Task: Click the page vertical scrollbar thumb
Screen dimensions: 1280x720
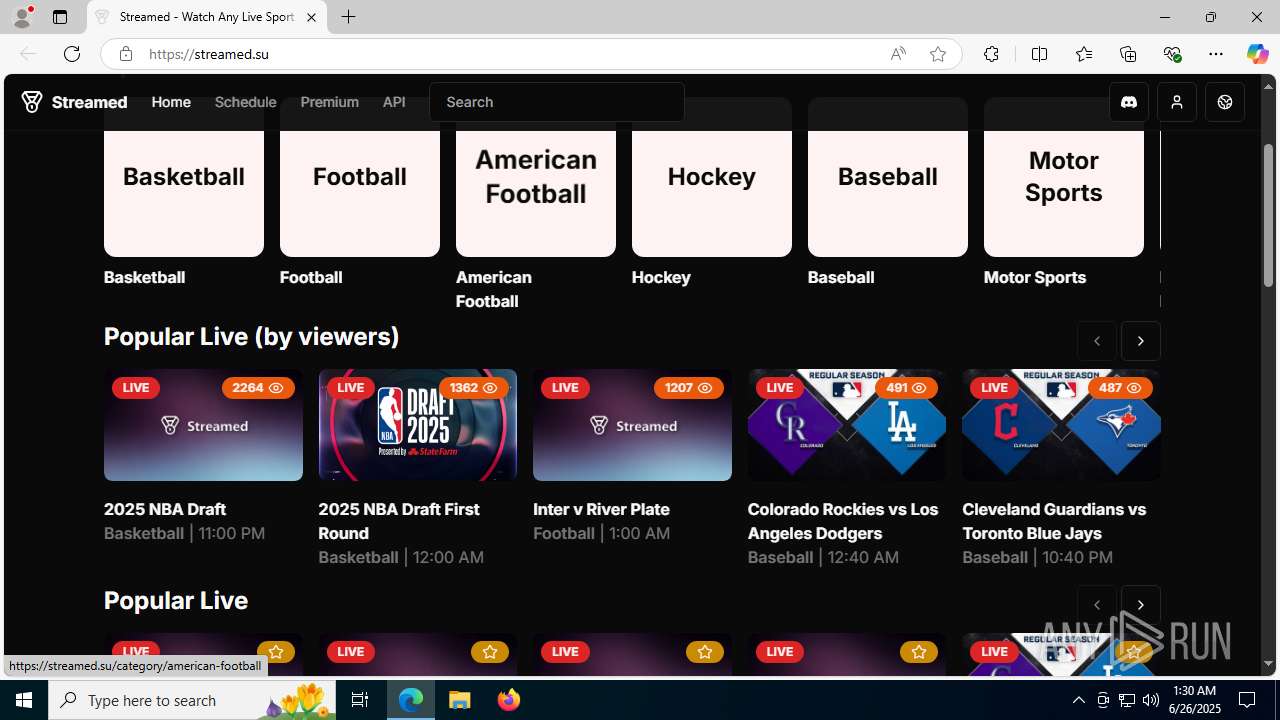Action: [x=1269, y=215]
